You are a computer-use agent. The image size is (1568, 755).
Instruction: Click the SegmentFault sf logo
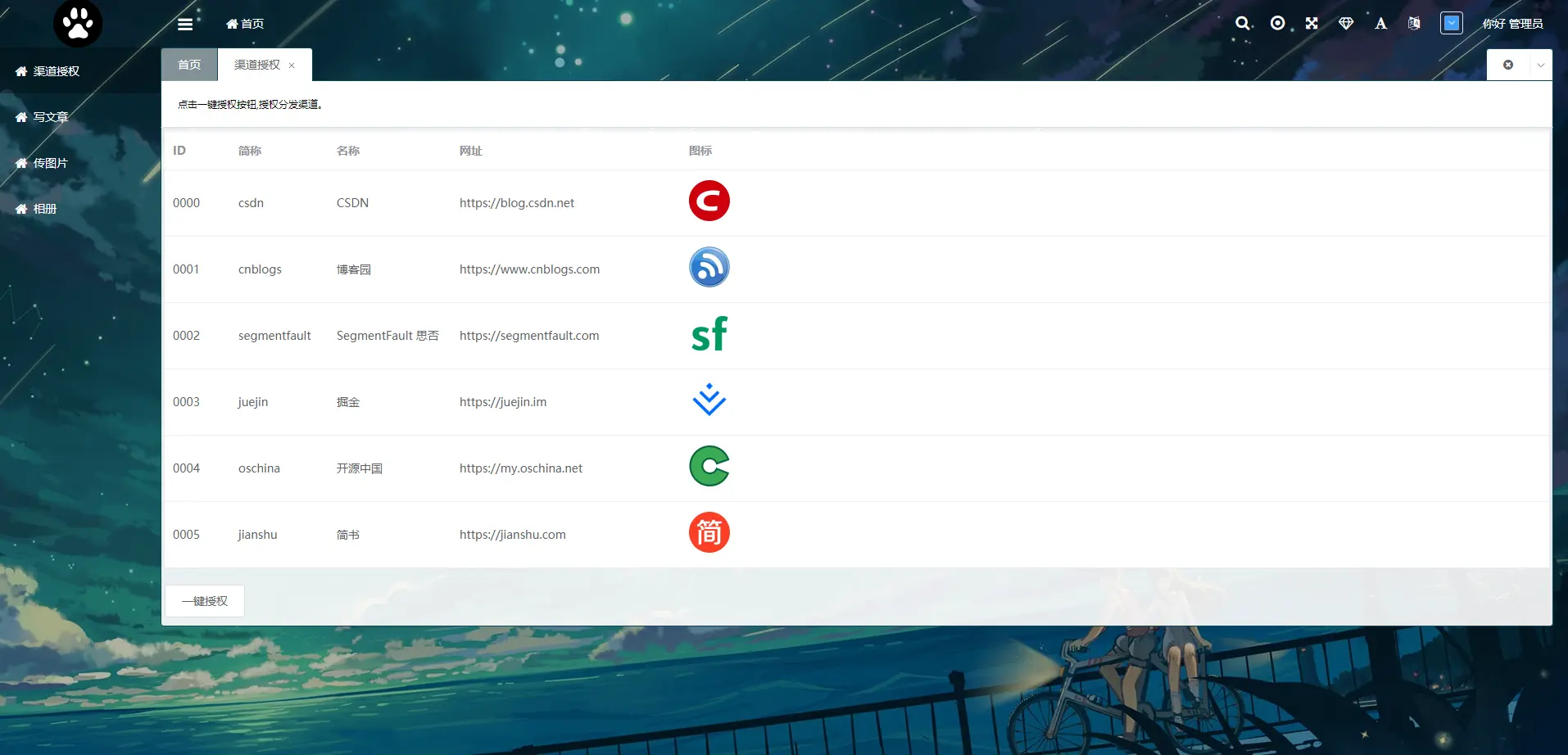(709, 334)
